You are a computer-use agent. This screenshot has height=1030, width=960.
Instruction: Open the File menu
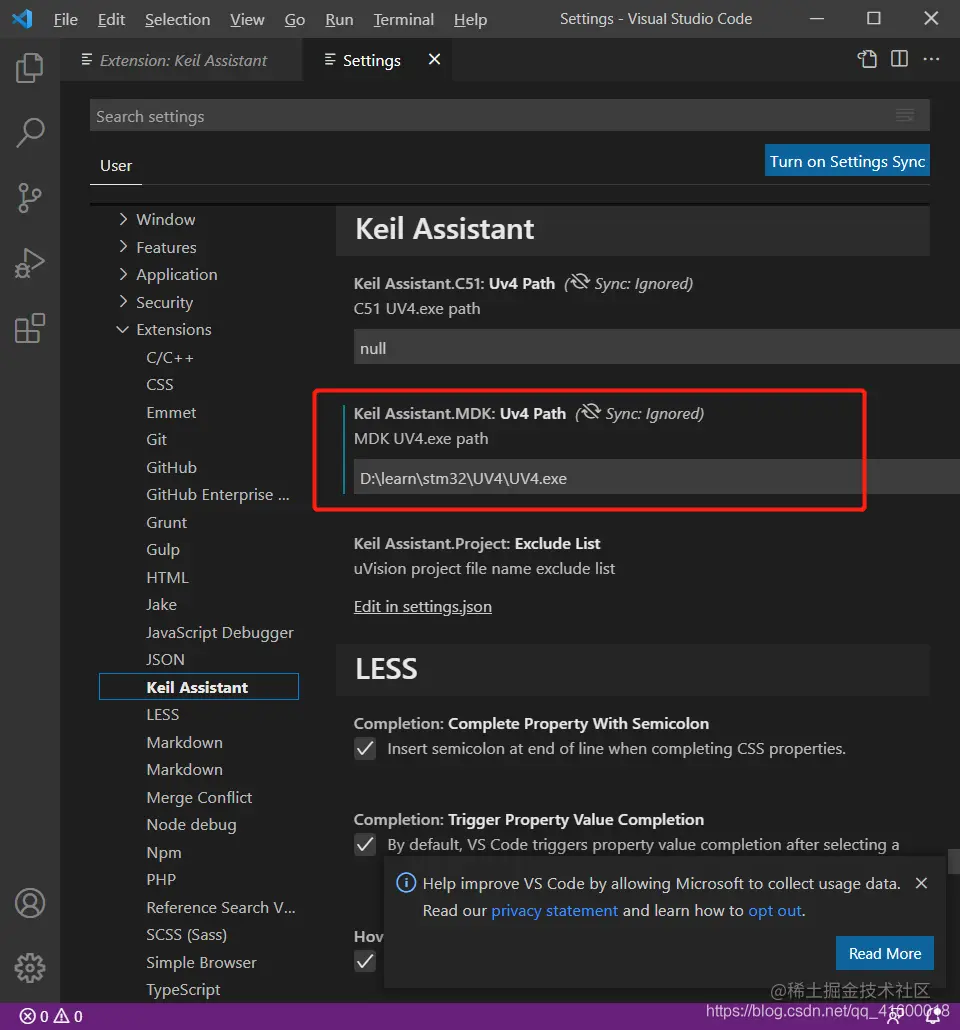click(x=65, y=20)
